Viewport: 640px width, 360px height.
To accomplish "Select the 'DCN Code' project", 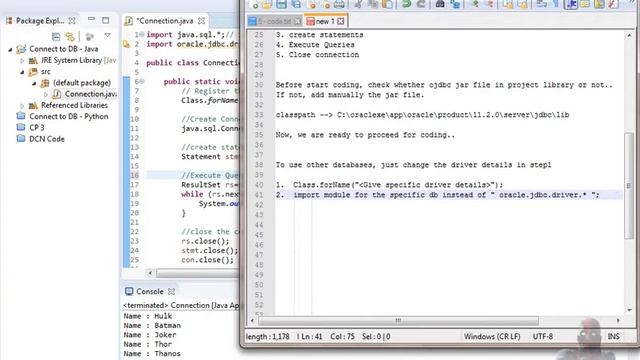I will pyautogui.click(x=47, y=139).
